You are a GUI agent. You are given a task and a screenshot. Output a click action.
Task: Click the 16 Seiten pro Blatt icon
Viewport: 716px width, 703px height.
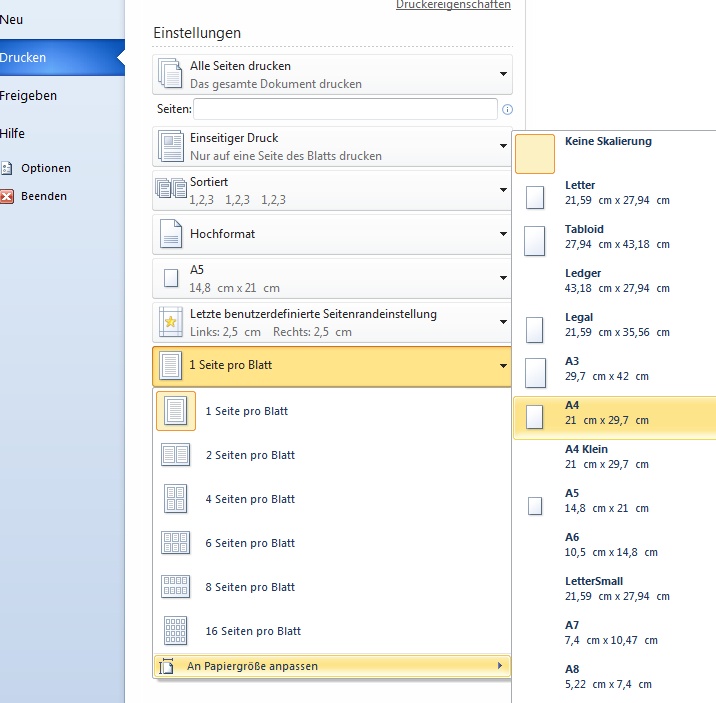[175, 630]
